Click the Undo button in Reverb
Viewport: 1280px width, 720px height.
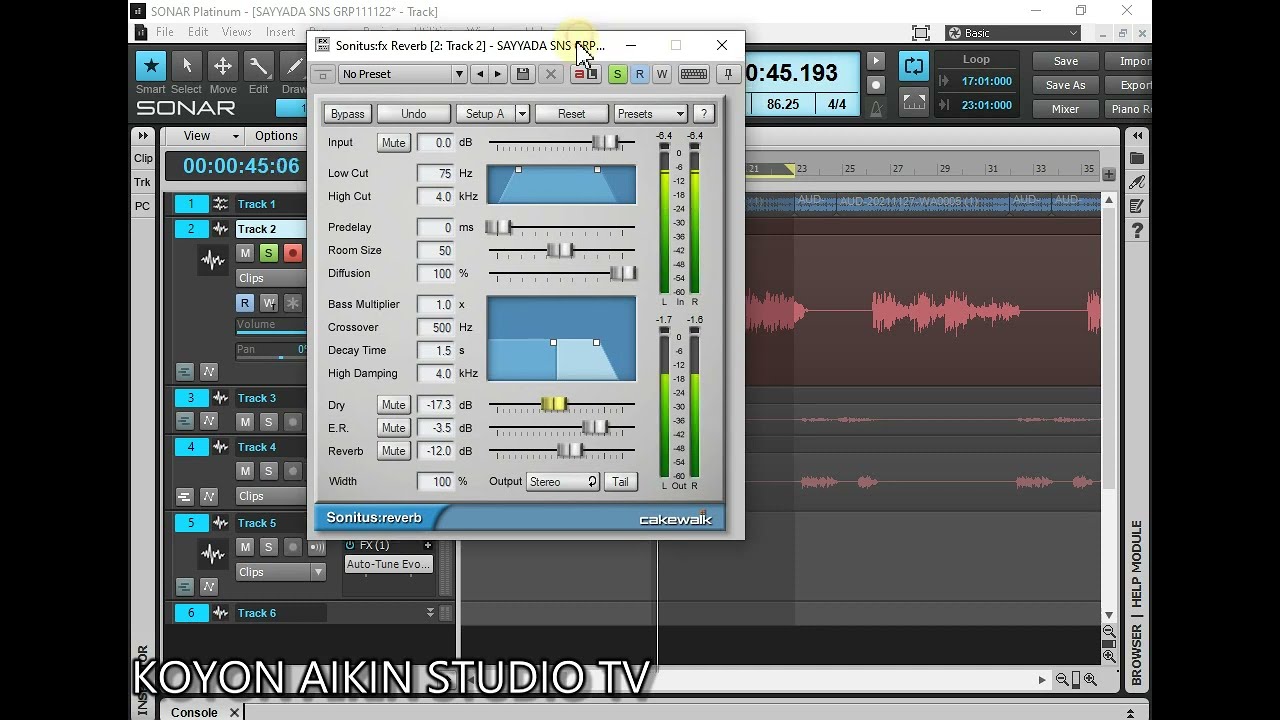click(x=413, y=114)
